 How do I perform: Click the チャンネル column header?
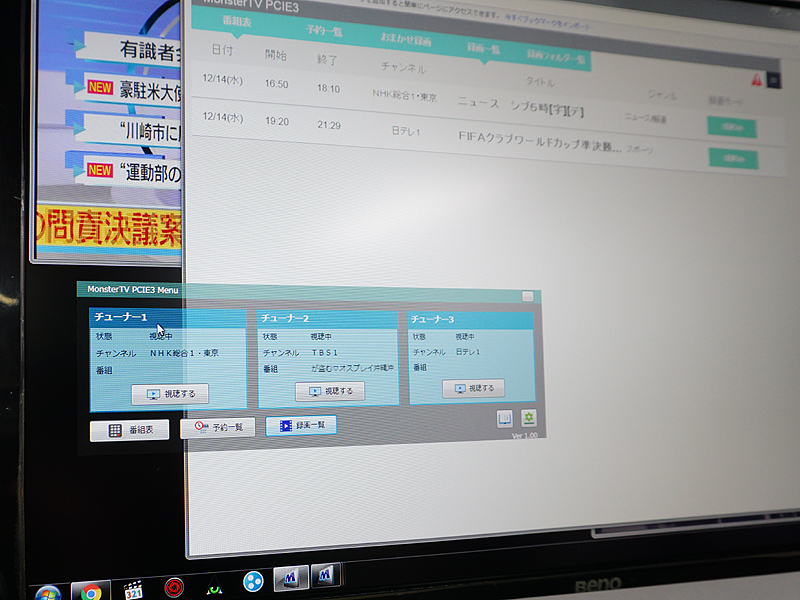click(403, 67)
